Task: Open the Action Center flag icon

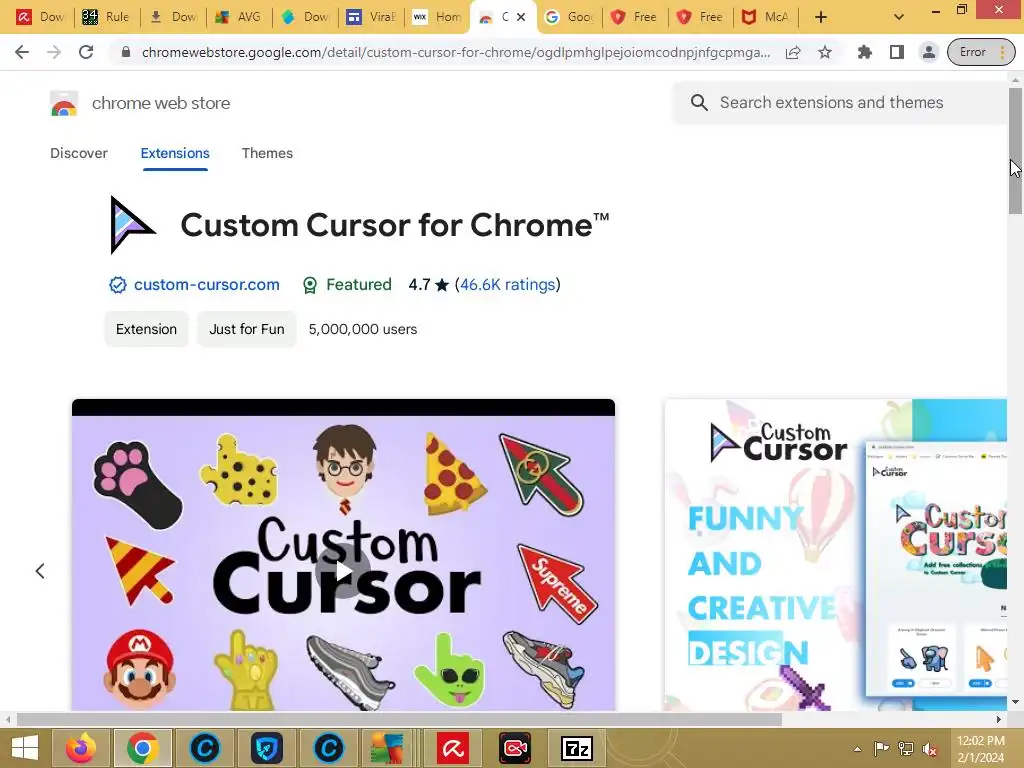Action: point(882,749)
